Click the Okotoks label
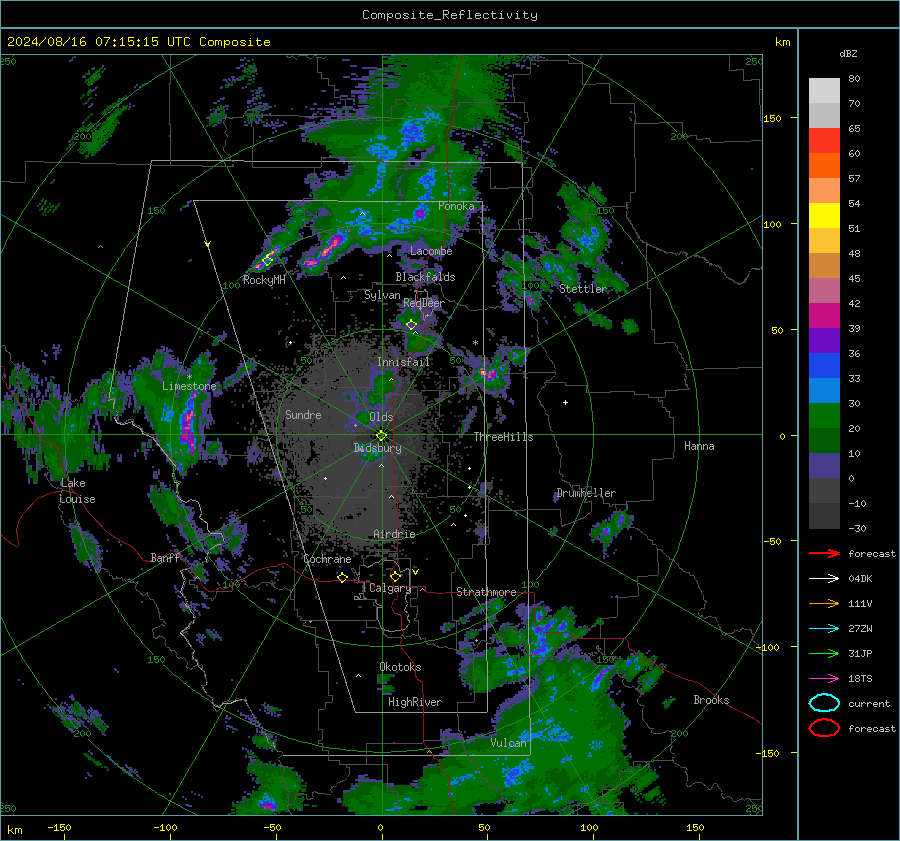 (x=400, y=667)
